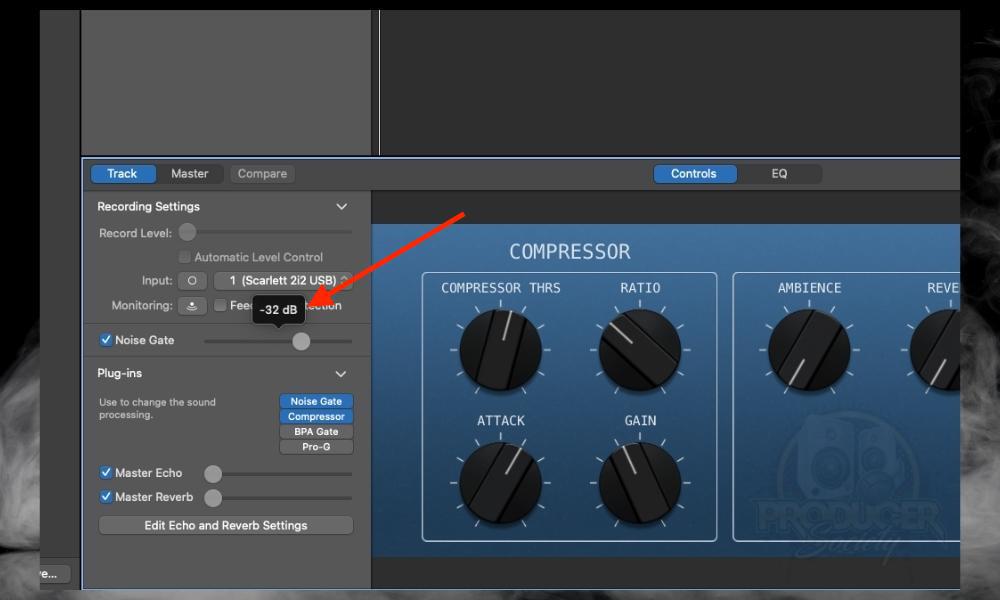The image size is (1000, 600).
Task: Click the COMPRESSOR section title
Action: [570, 252]
